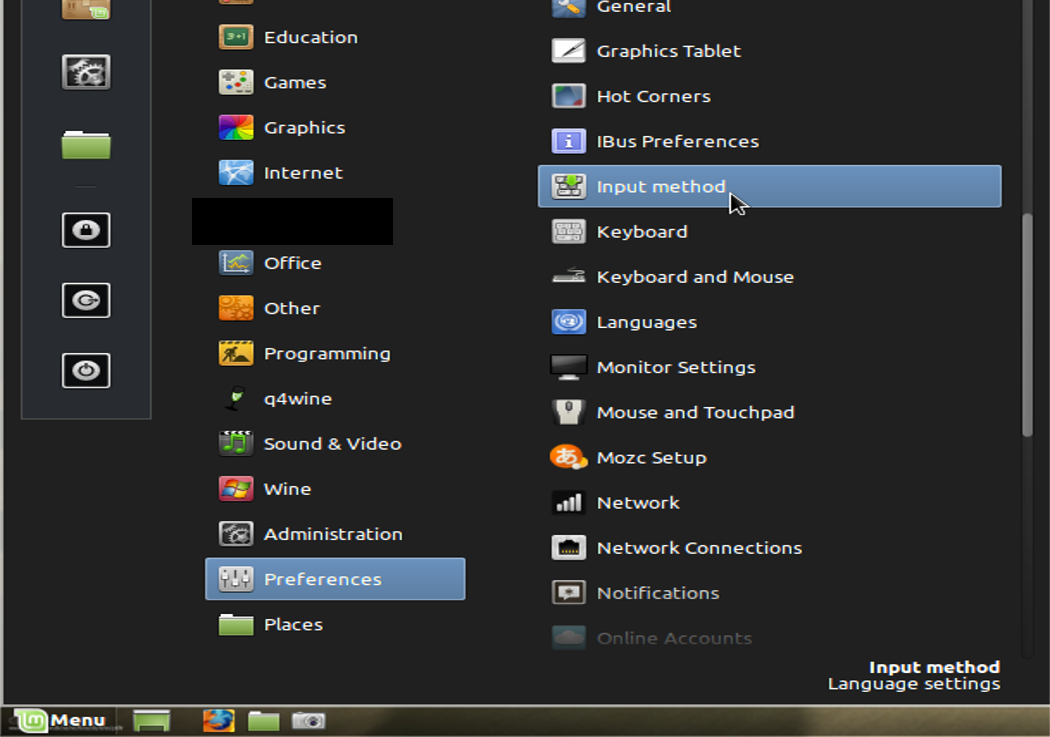Click the Administration gear icon

(x=236, y=534)
